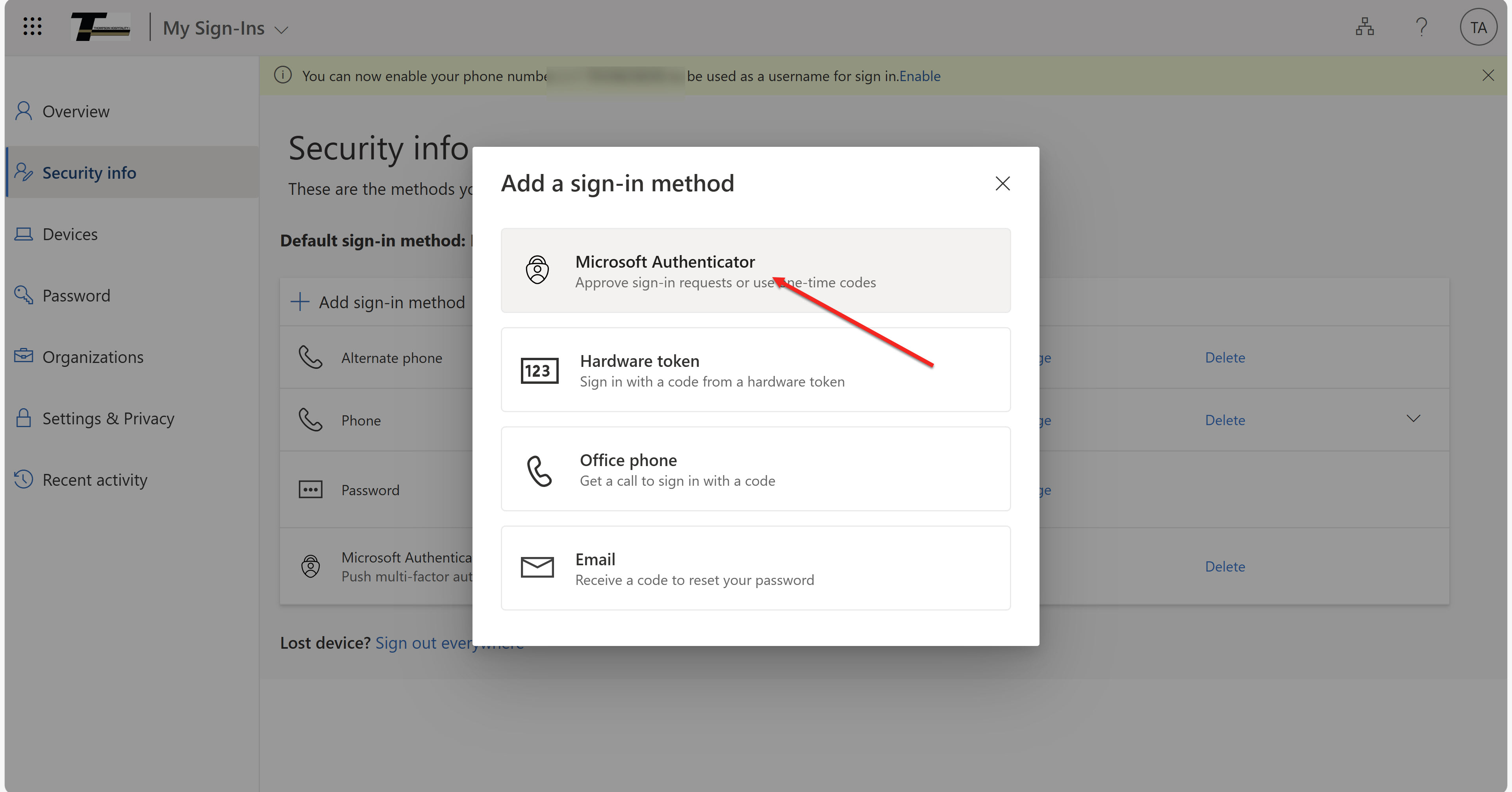Click Add sign-in method plus button

pos(378,302)
